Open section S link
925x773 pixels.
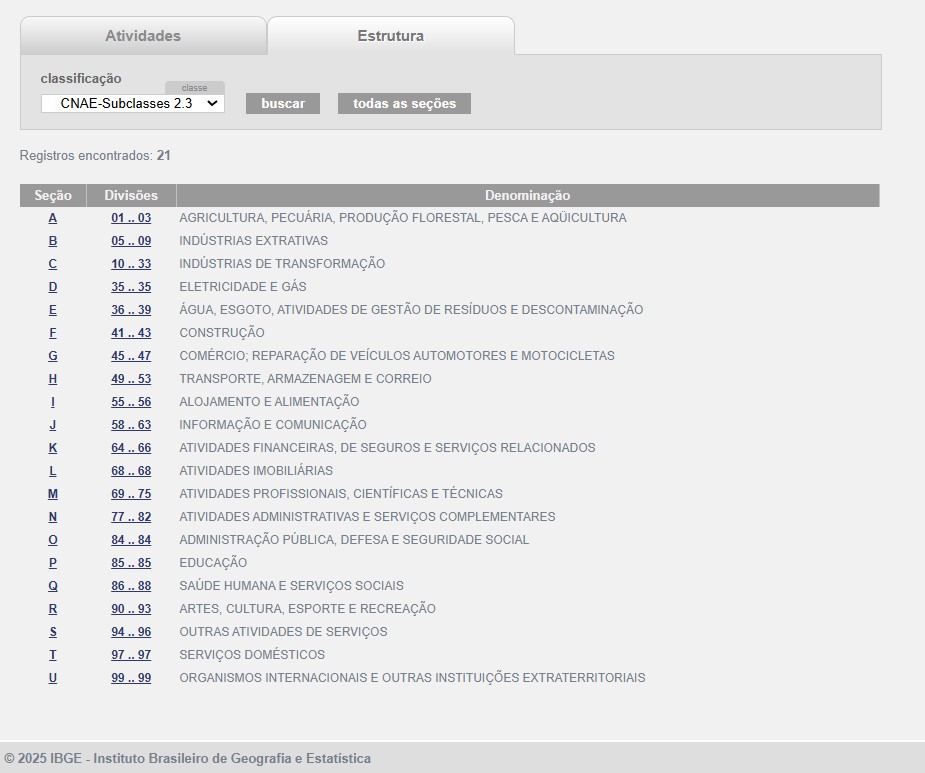[x=53, y=632]
